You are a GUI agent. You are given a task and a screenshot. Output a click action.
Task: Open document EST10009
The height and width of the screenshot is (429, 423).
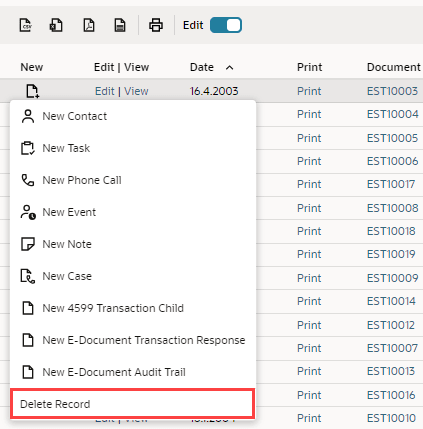pyautogui.click(x=392, y=278)
